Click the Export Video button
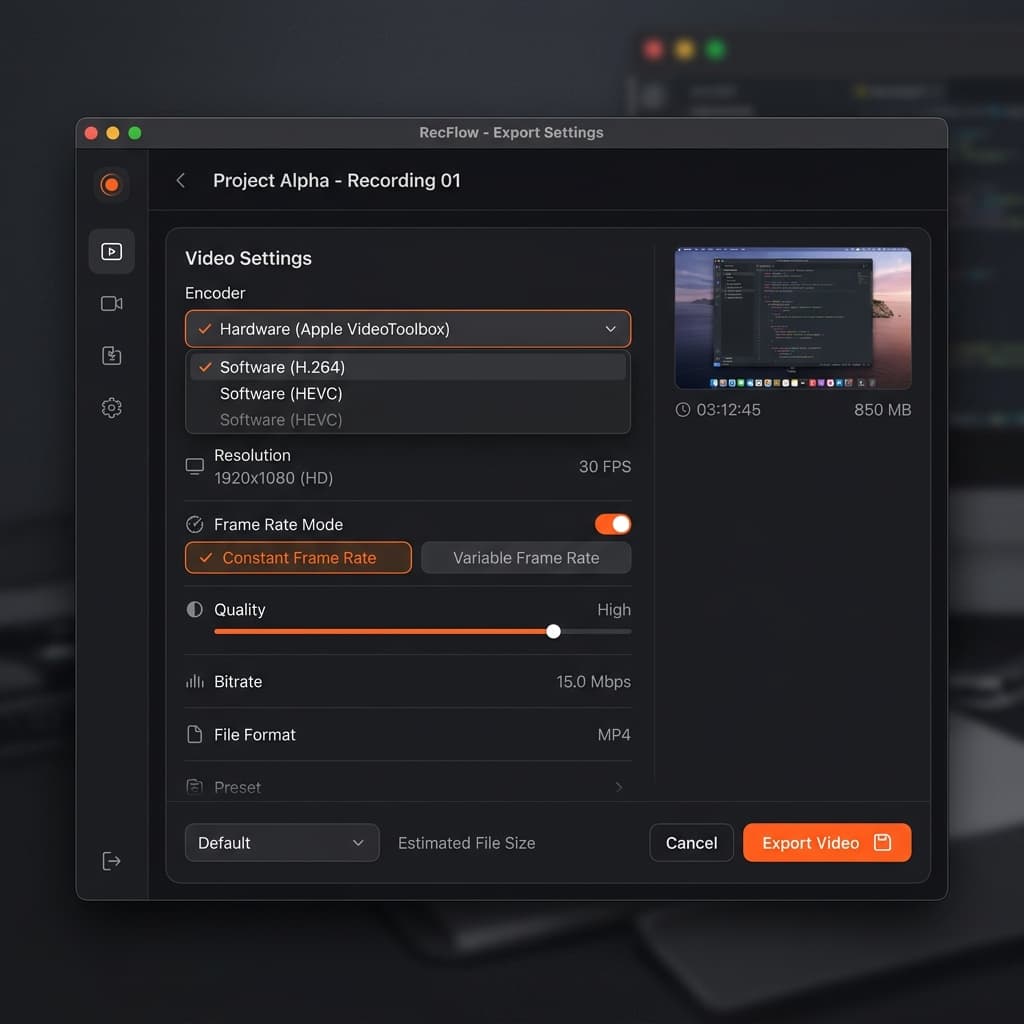 (x=826, y=843)
